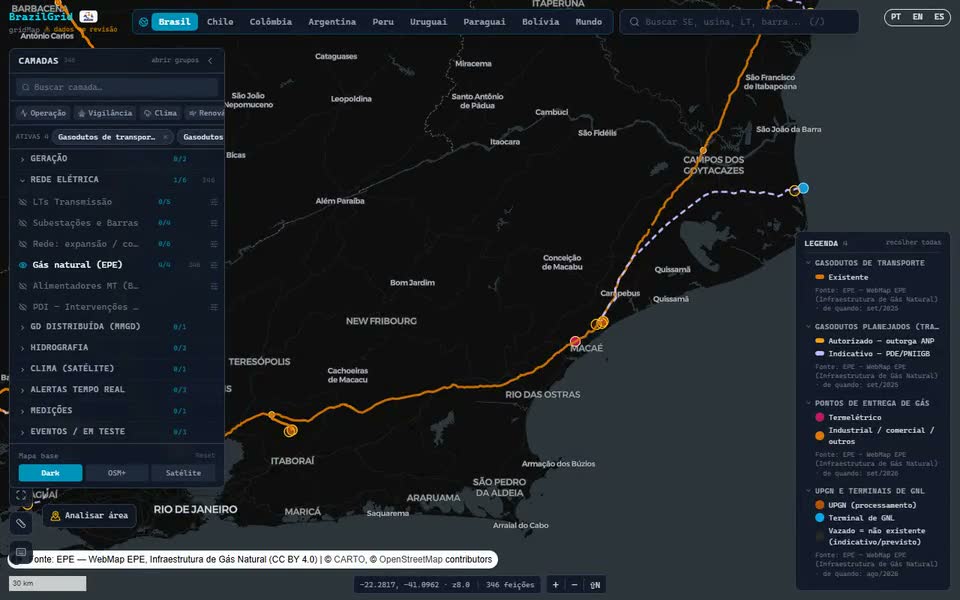Show the Alimentadores MT layer

coord(23,286)
